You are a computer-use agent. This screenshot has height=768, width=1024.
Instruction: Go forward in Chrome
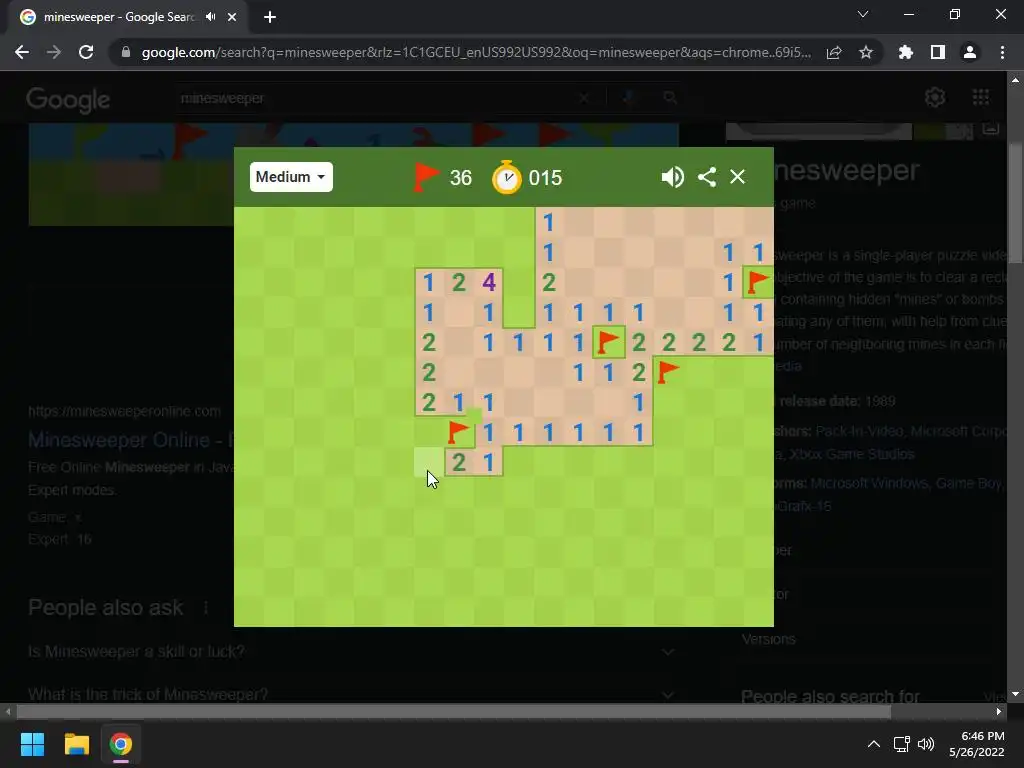(54, 52)
